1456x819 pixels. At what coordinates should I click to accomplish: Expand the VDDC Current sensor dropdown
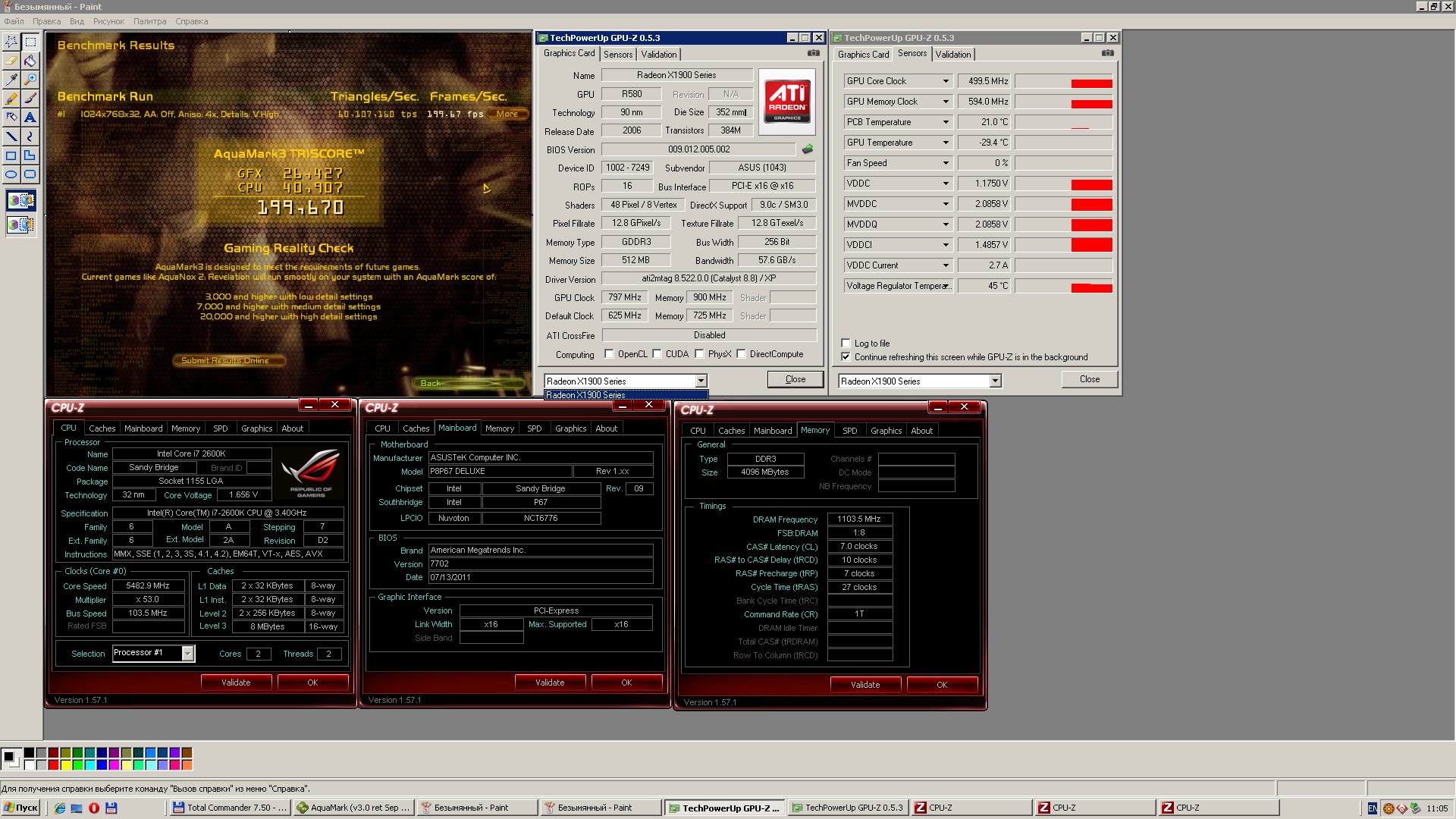coord(946,265)
